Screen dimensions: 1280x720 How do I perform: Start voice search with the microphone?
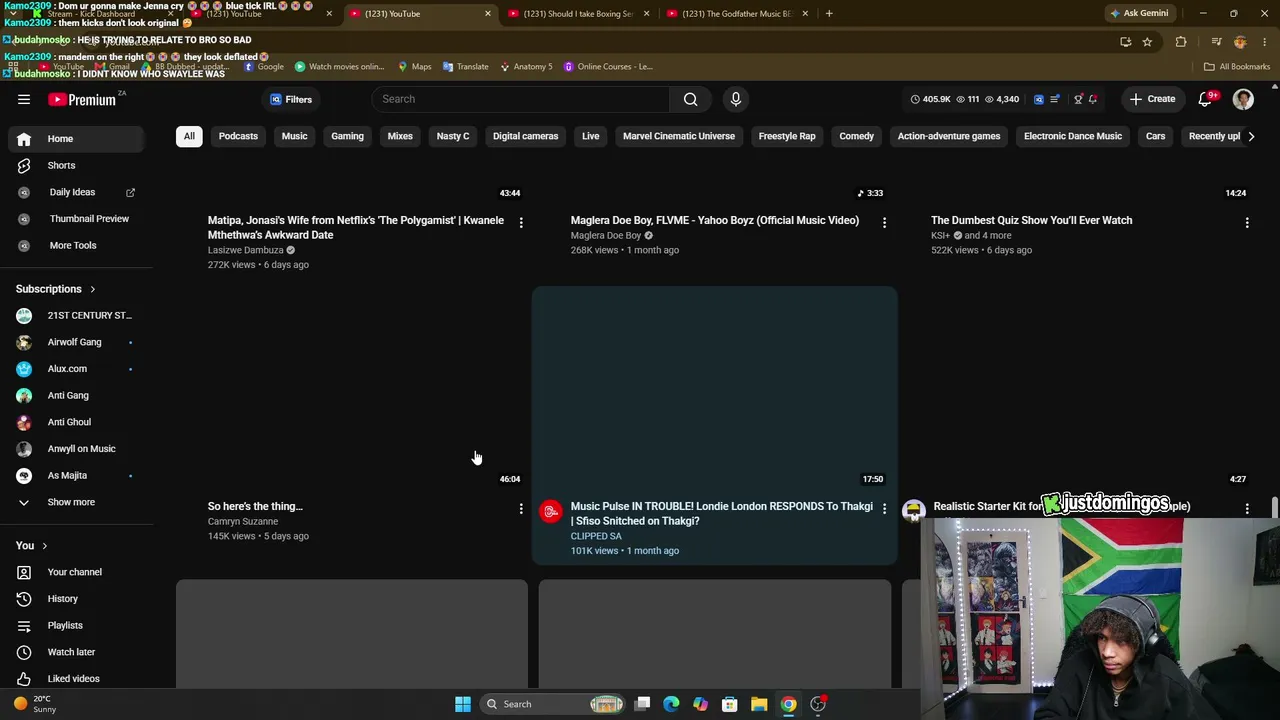pos(736,99)
